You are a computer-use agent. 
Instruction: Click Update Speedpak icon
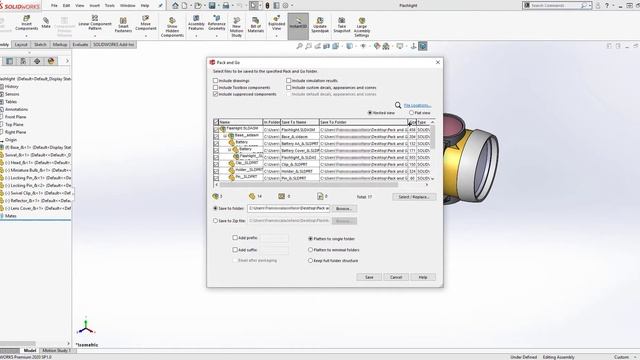pyautogui.click(x=320, y=25)
